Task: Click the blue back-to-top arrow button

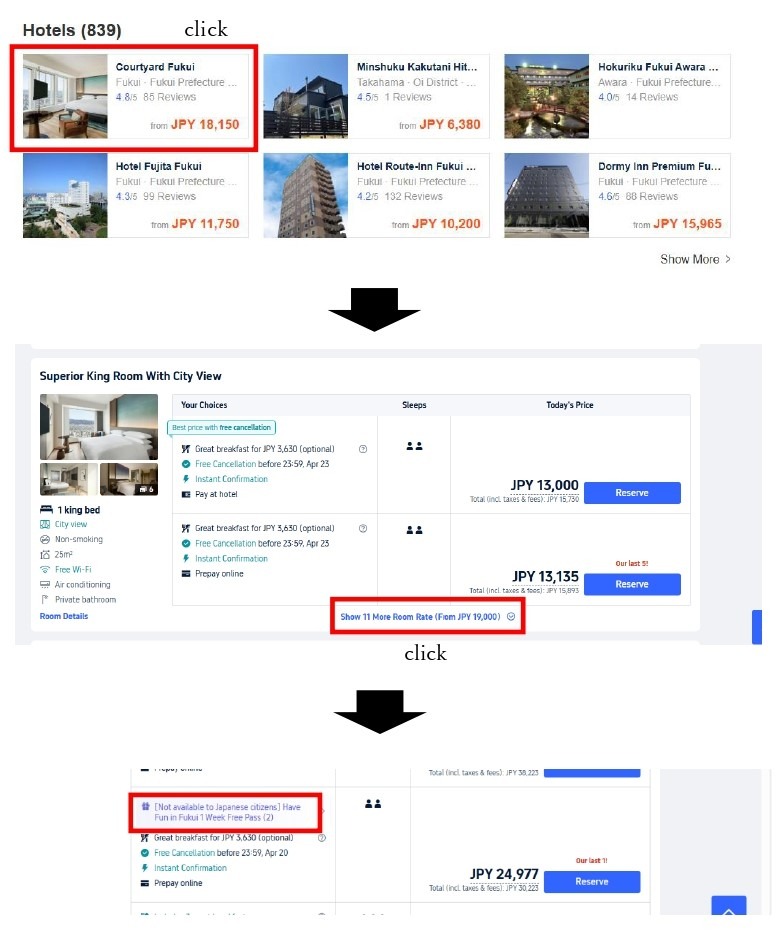Action: click(x=729, y=906)
